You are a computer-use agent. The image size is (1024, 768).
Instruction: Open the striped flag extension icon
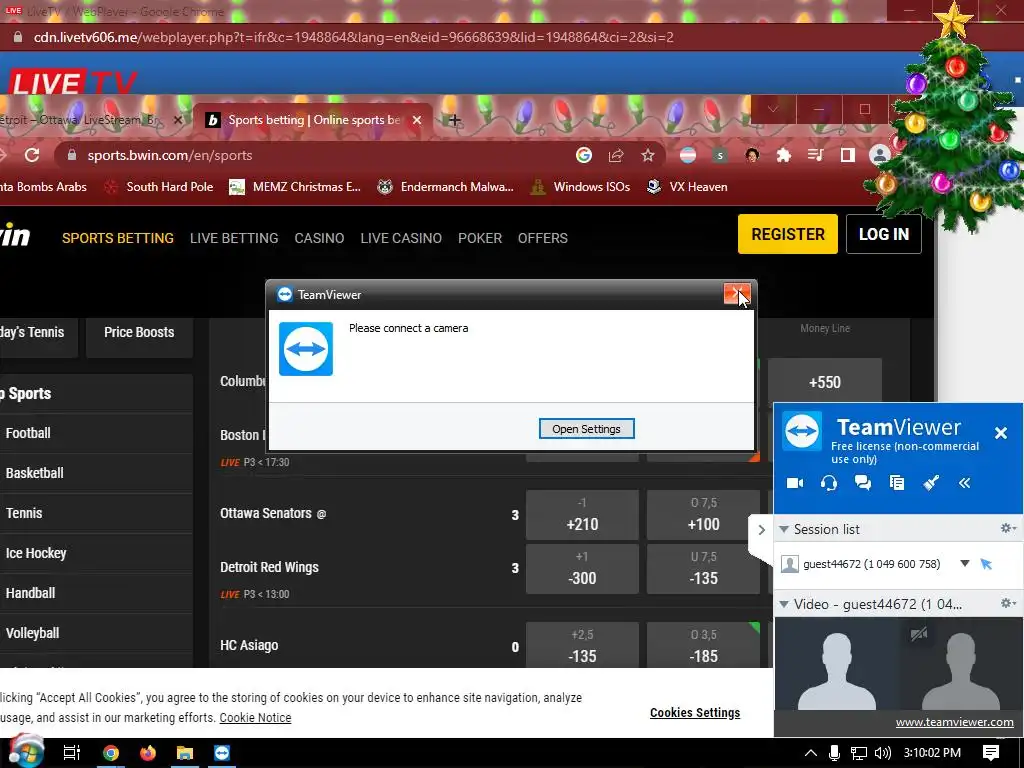[688, 155]
